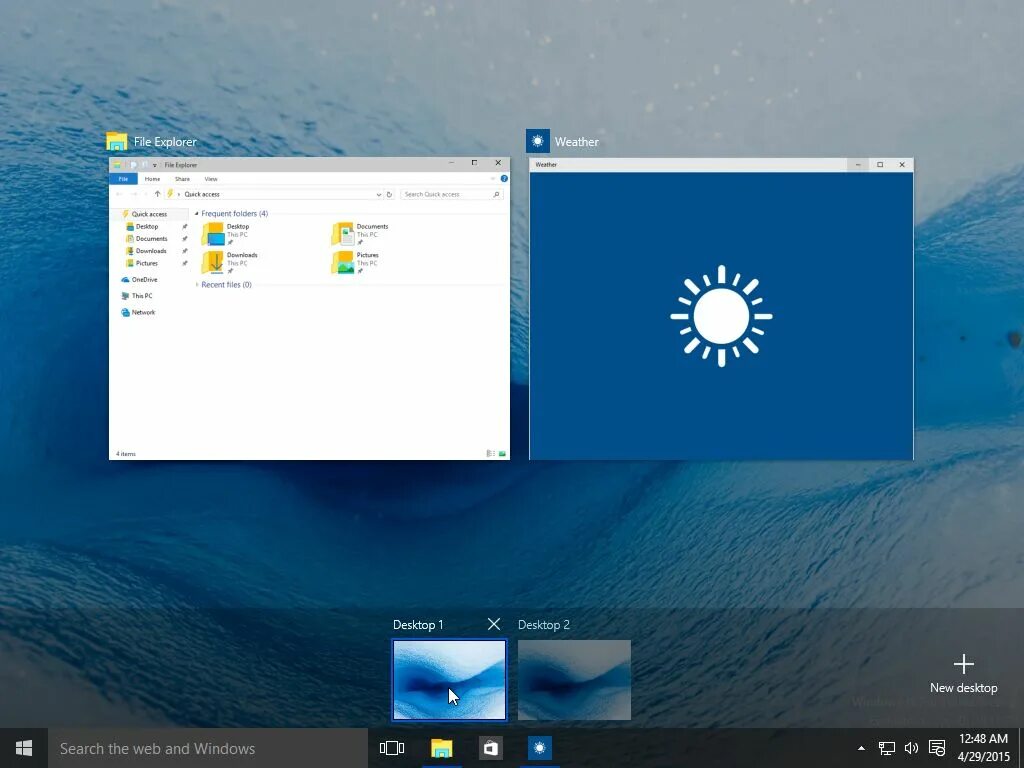Click the Search the web and Windows box
This screenshot has width=1024, height=768.
208,748
